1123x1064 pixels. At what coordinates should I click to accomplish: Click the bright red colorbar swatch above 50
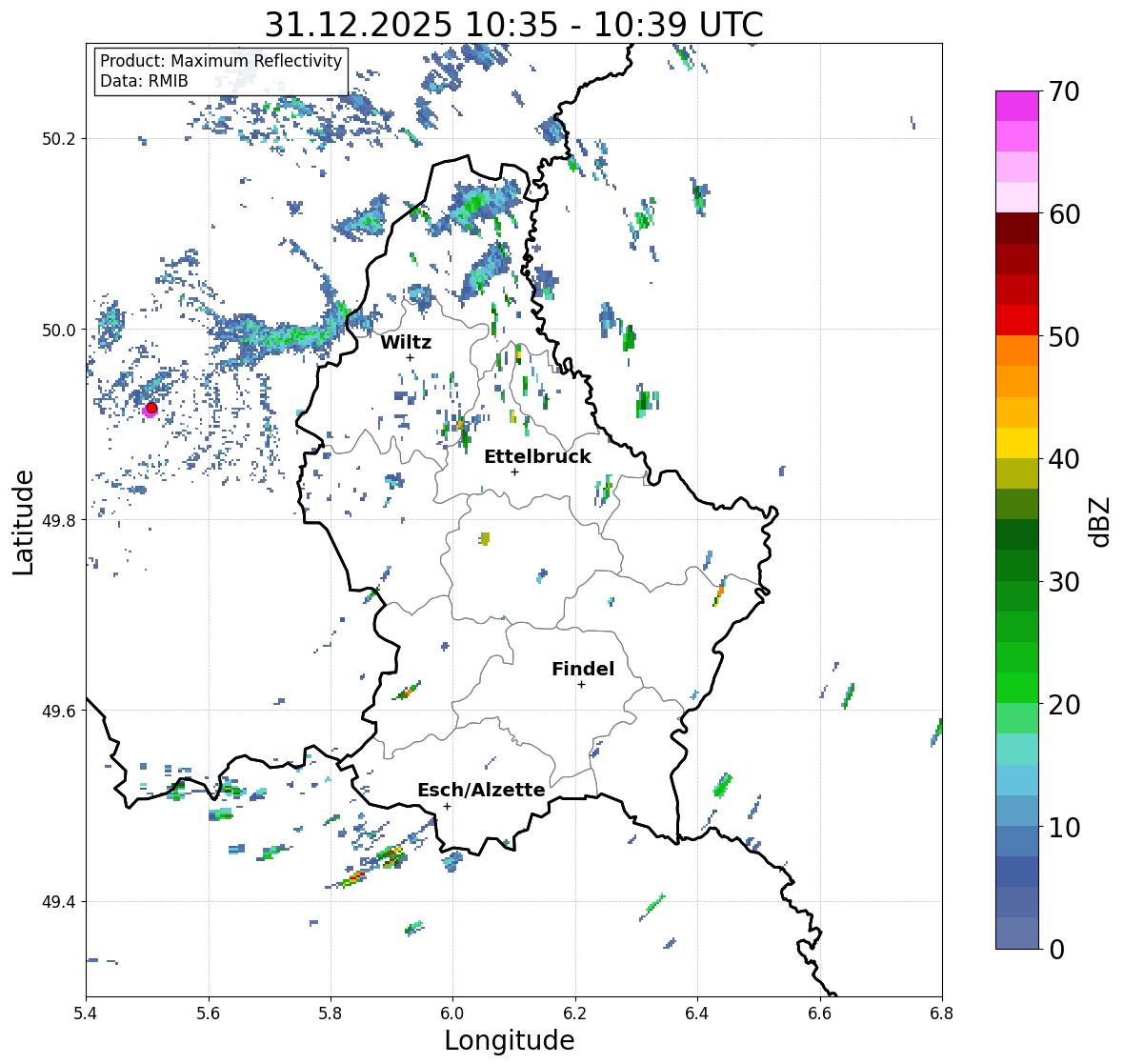(1017, 320)
